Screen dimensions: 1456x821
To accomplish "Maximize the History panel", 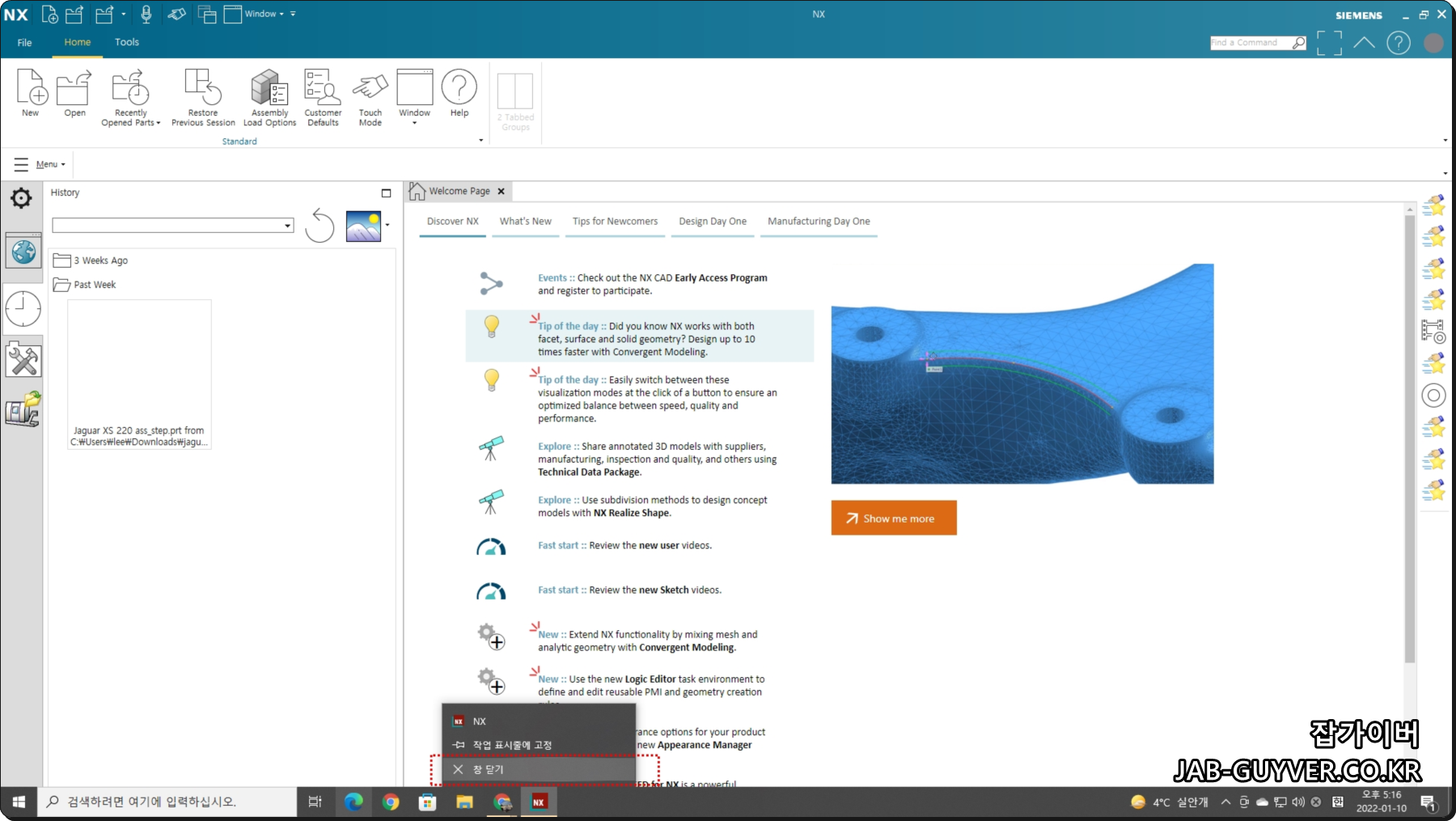I will pos(386,193).
